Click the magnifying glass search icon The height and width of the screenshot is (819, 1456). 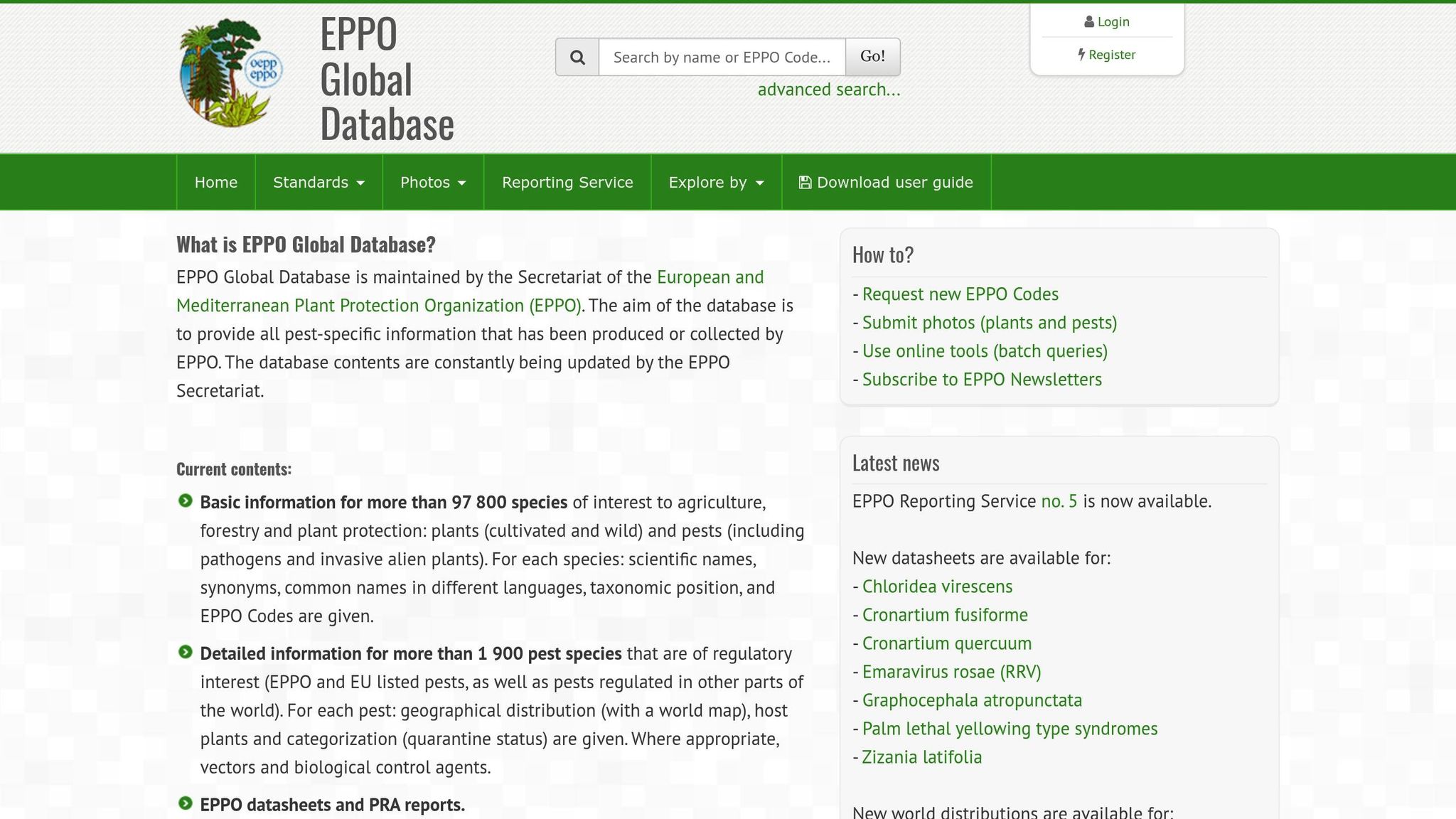pyautogui.click(x=577, y=57)
